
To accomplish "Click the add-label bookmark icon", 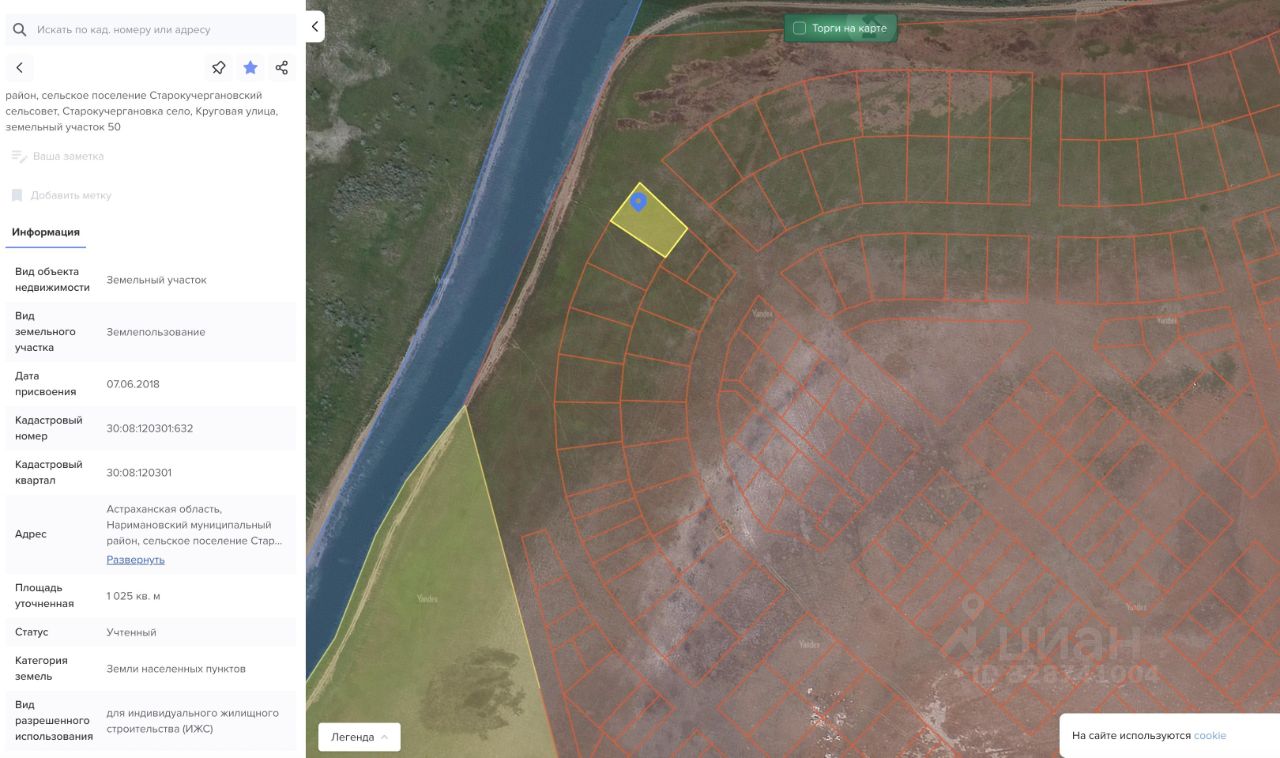I will click(x=17, y=195).
